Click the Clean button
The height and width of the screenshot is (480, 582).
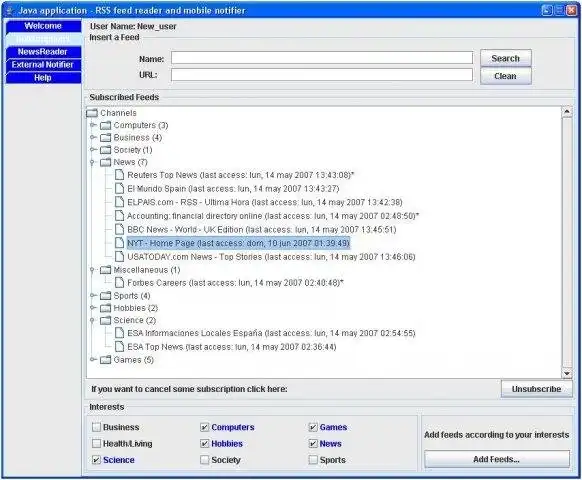tap(506, 76)
